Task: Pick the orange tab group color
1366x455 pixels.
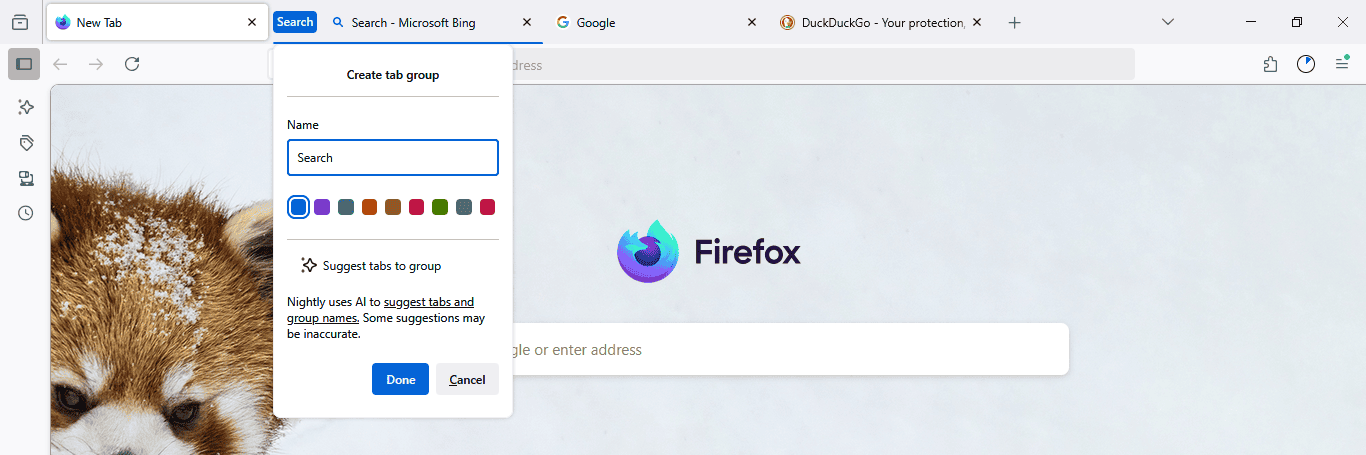Action: coord(369,207)
